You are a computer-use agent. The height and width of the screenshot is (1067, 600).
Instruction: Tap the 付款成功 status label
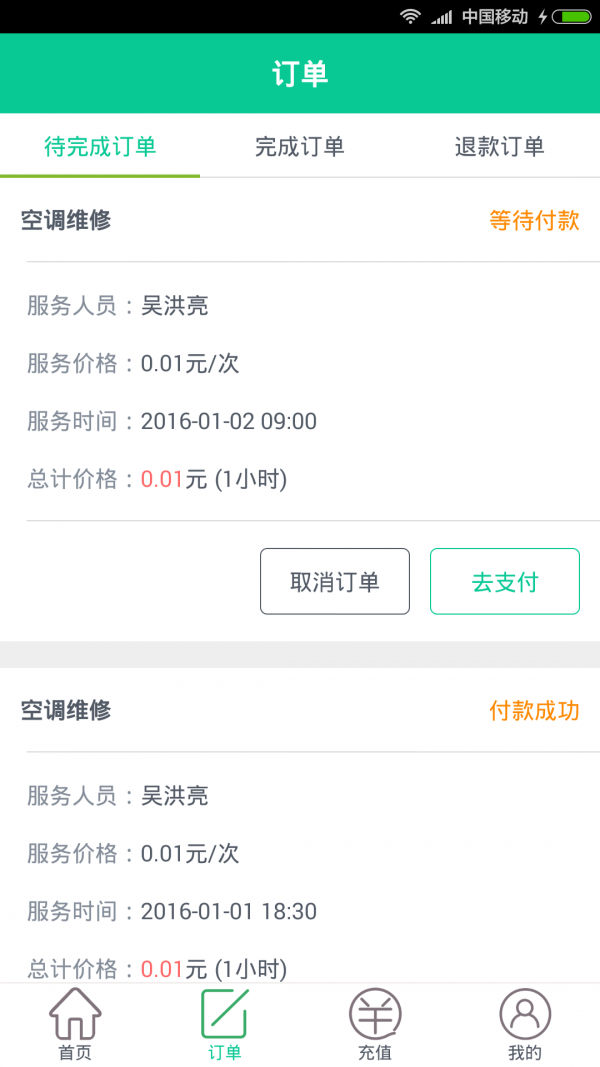[534, 710]
